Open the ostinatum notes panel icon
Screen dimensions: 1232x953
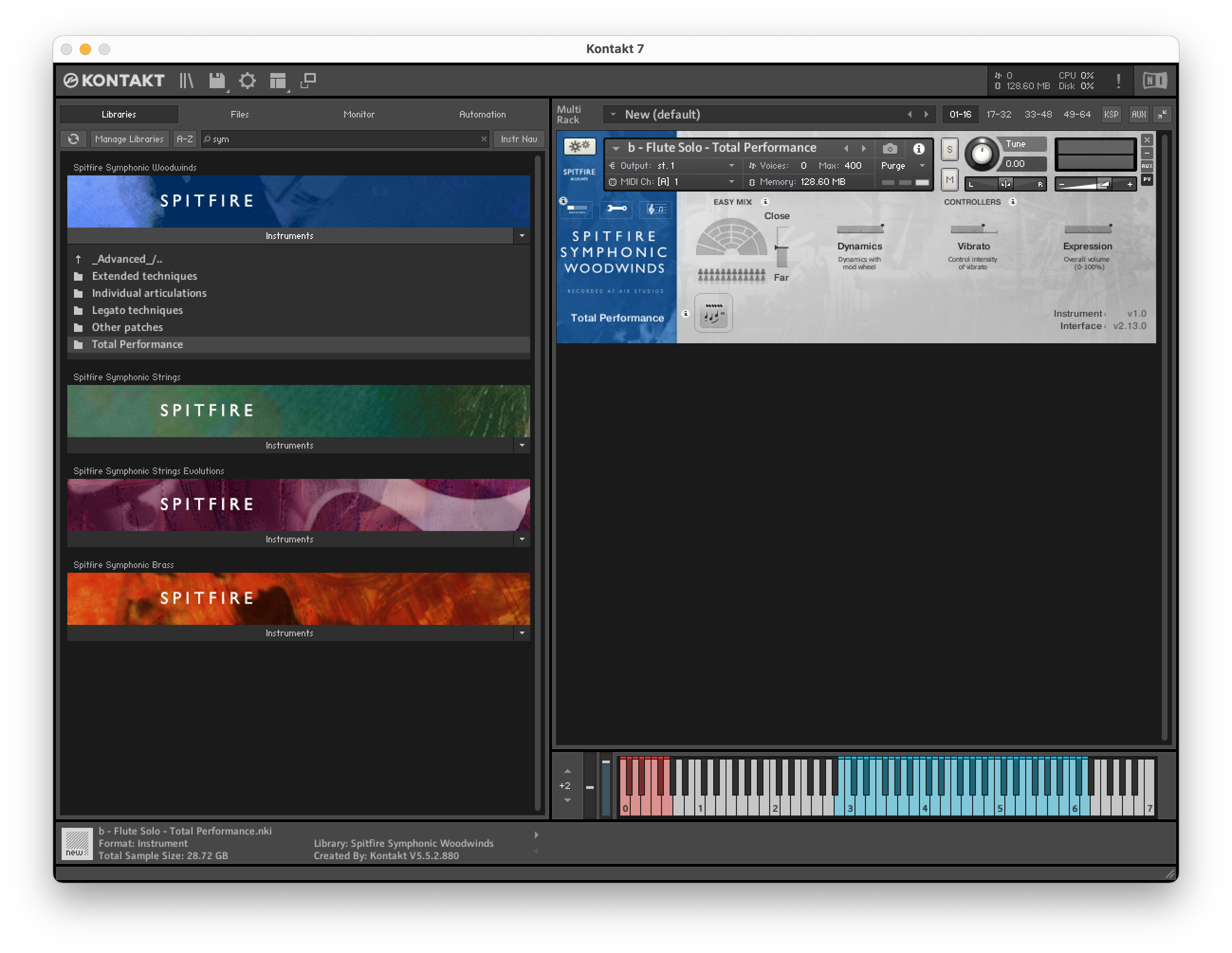(x=657, y=209)
